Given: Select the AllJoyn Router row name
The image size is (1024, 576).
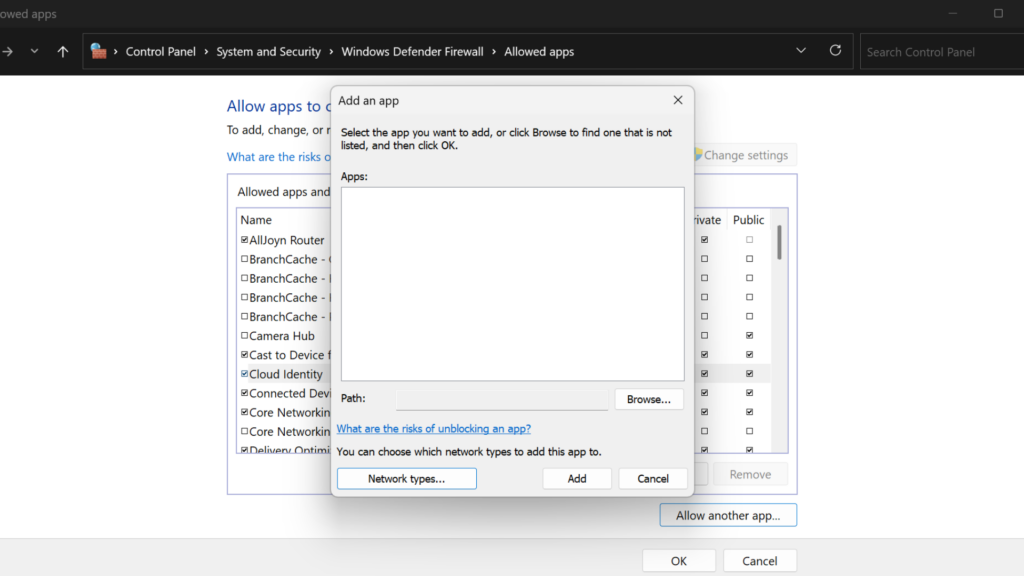Looking at the screenshot, I should coord(287,240).
